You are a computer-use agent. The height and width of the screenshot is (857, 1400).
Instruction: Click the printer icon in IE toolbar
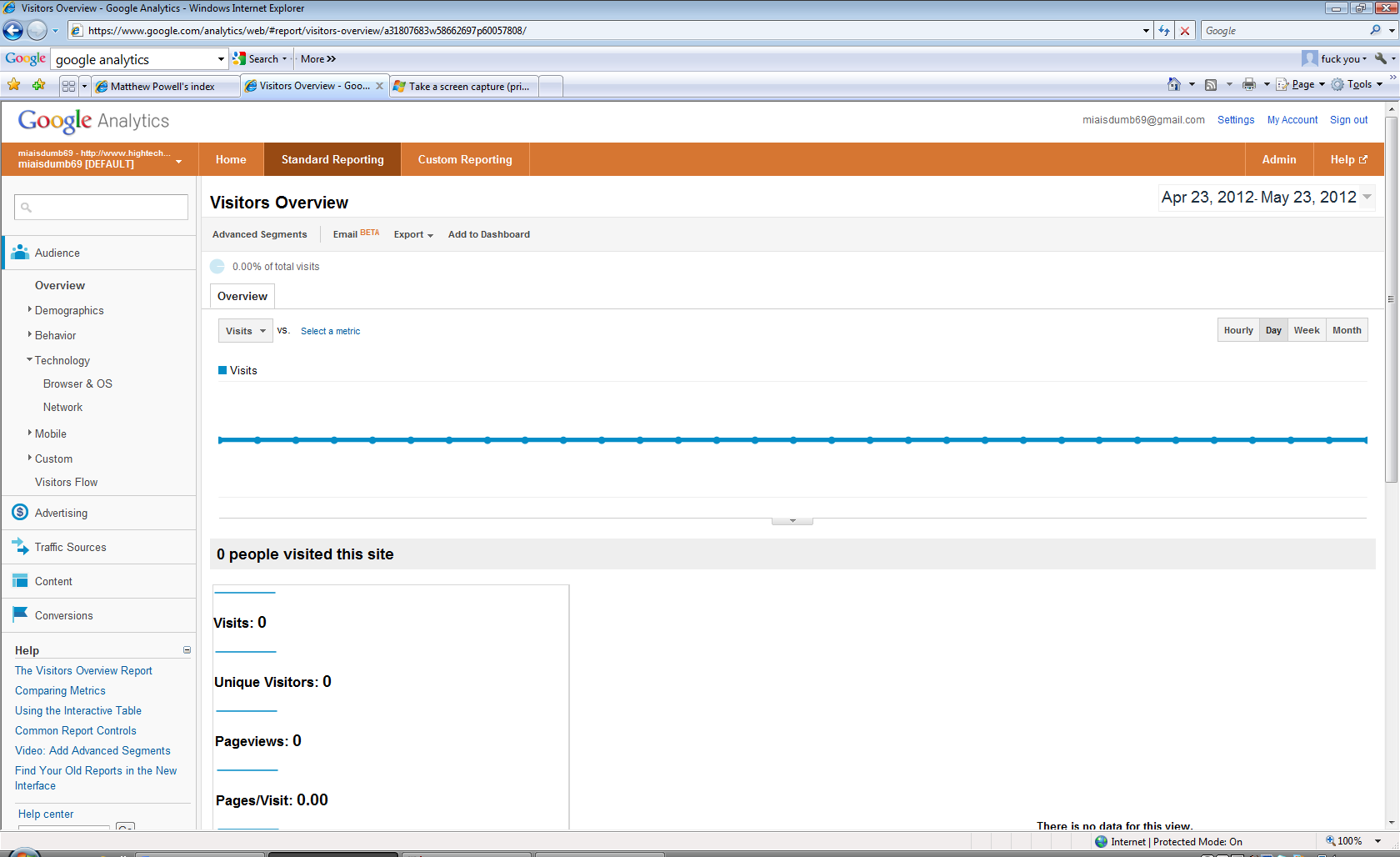point(1248,84)
